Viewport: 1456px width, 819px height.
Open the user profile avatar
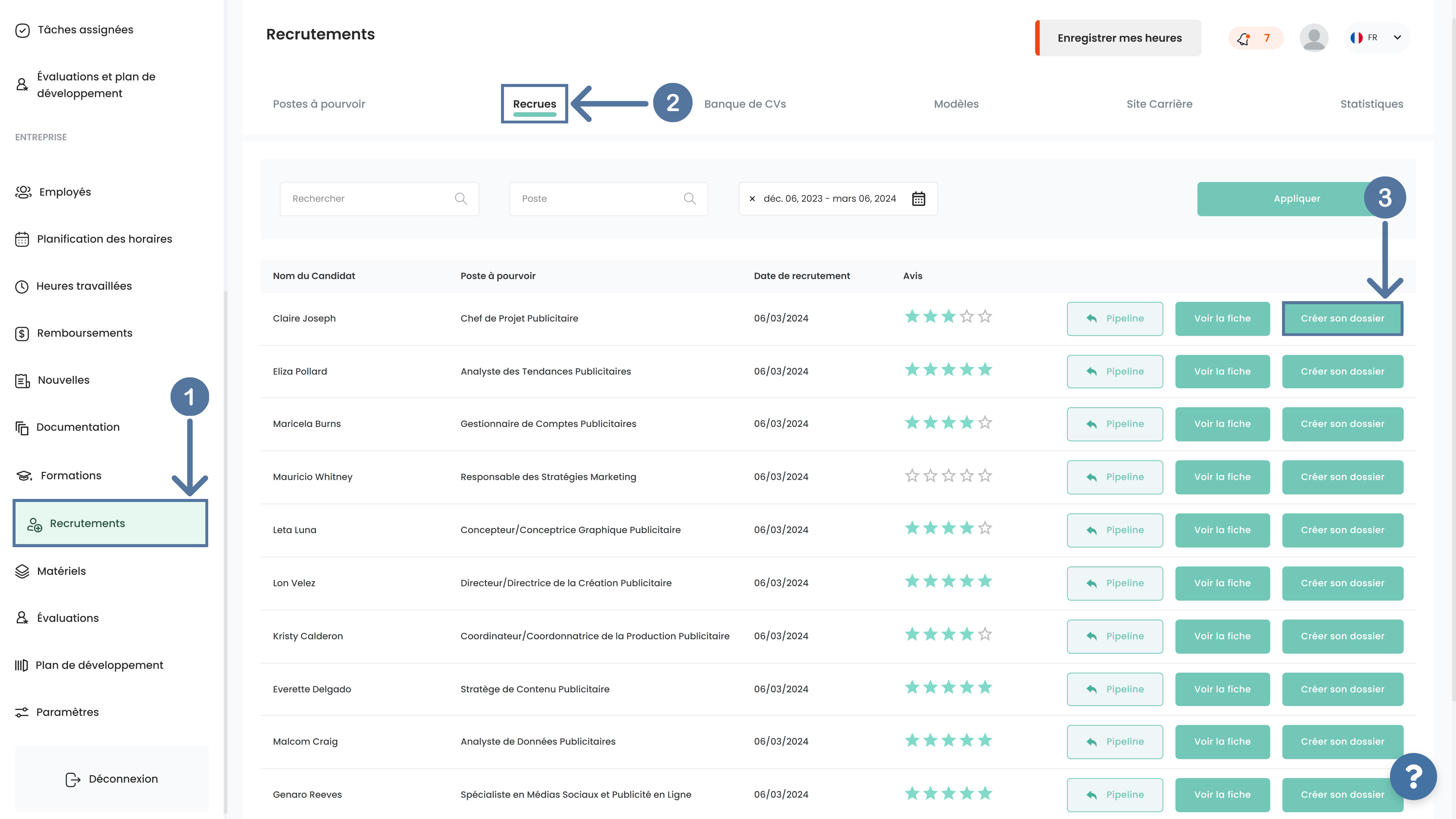coord(1314,38)
